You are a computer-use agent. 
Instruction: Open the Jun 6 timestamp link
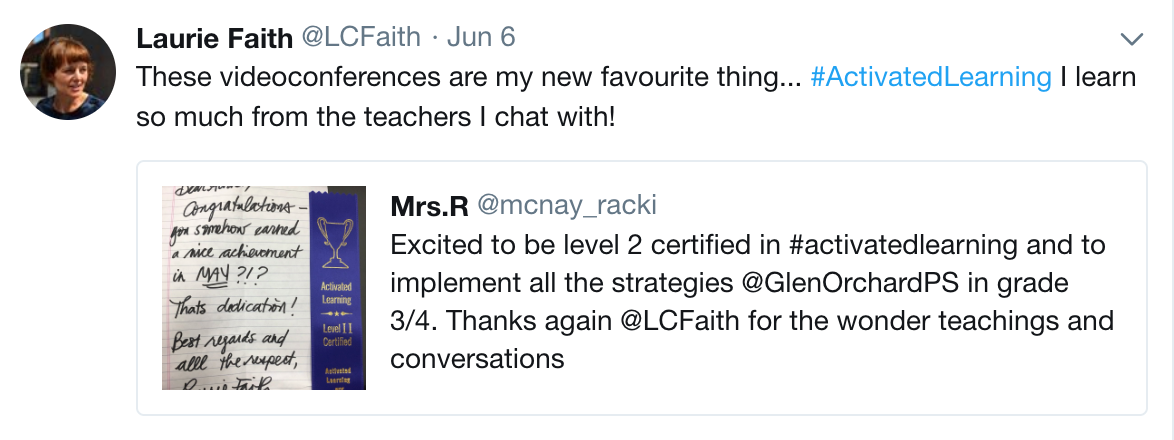pos(481,38)
